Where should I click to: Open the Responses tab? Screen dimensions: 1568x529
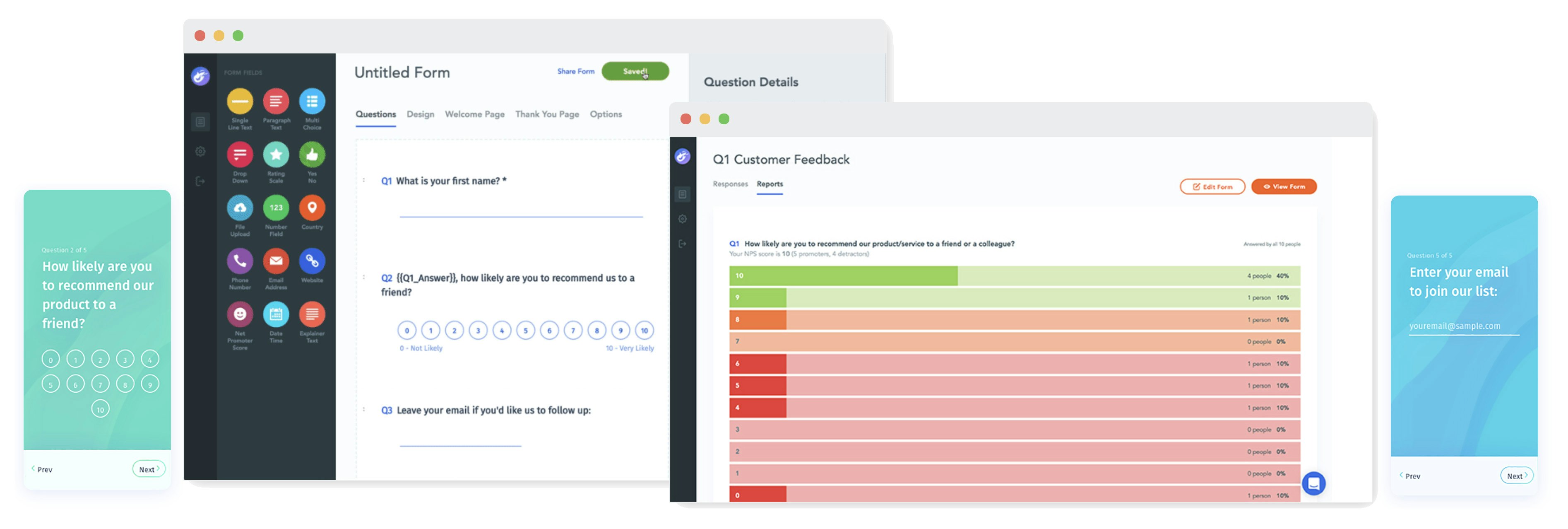pos(730,184)
